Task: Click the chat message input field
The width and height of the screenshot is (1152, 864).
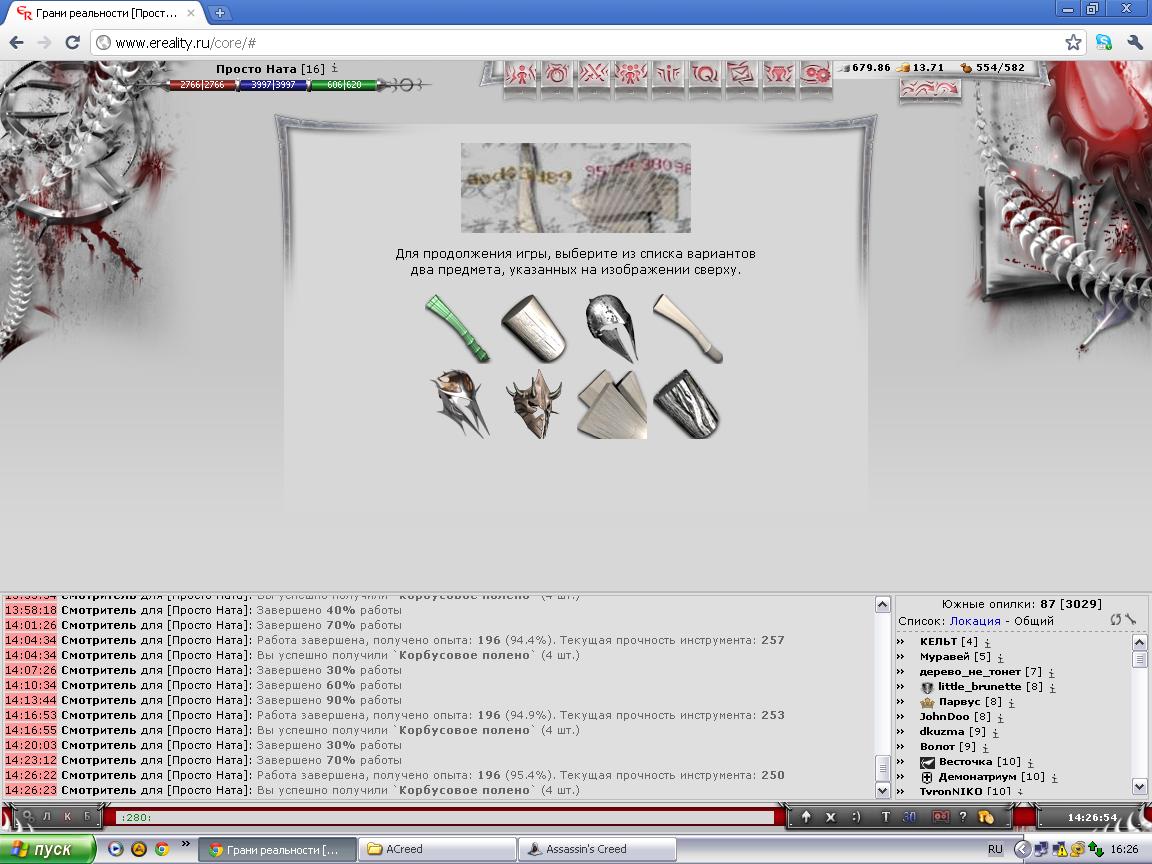Action: coord(440,818)
